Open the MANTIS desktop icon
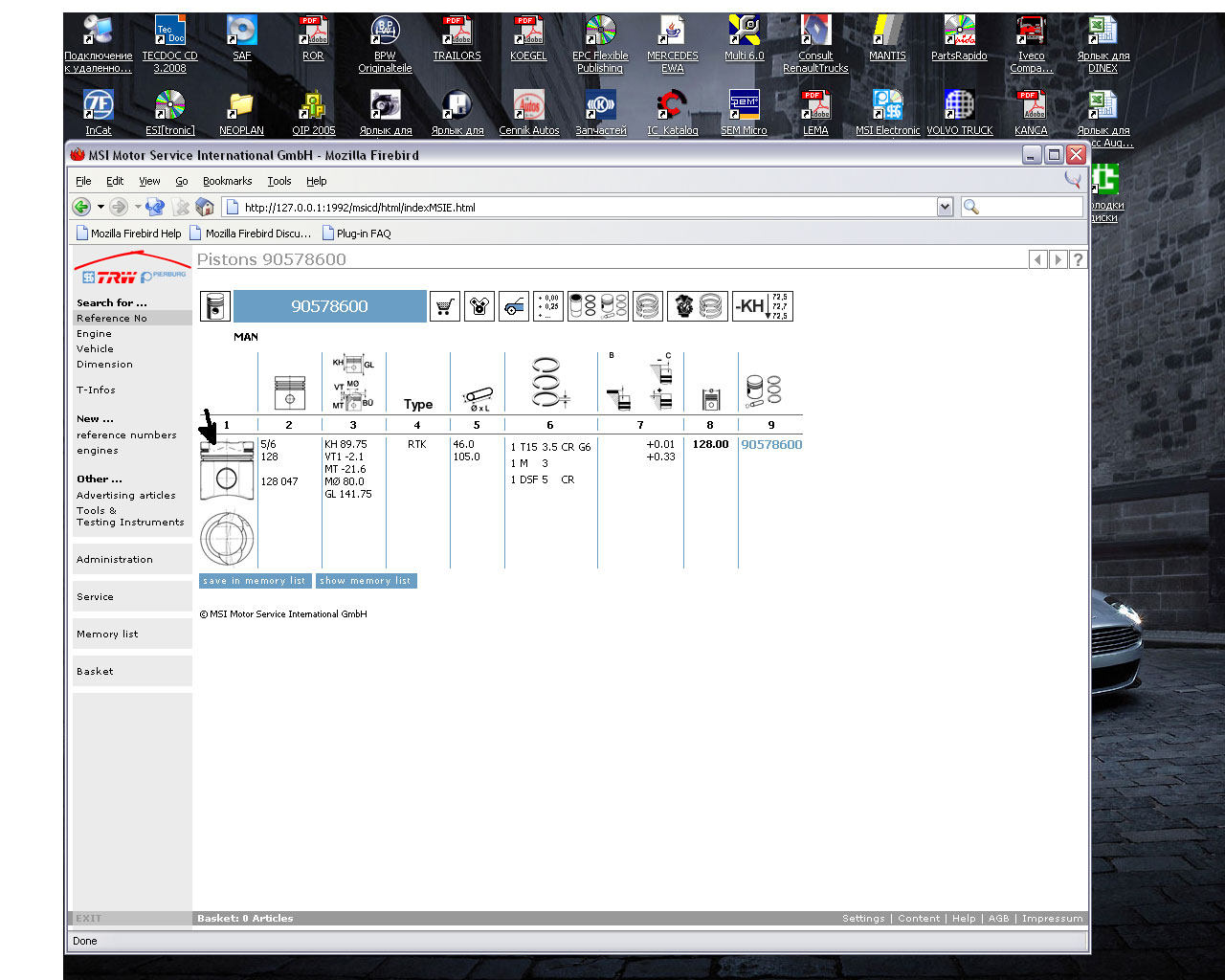Screen dimensions: 1225x980 [887, 38]
